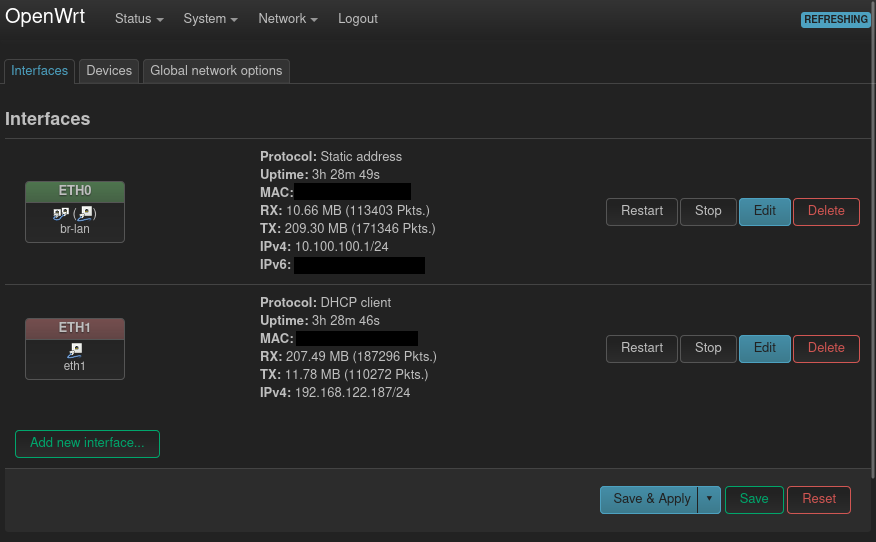Screen dimensions: 876x542
Task: Expand Save & Apply options arrow
Action: [709, 499]
